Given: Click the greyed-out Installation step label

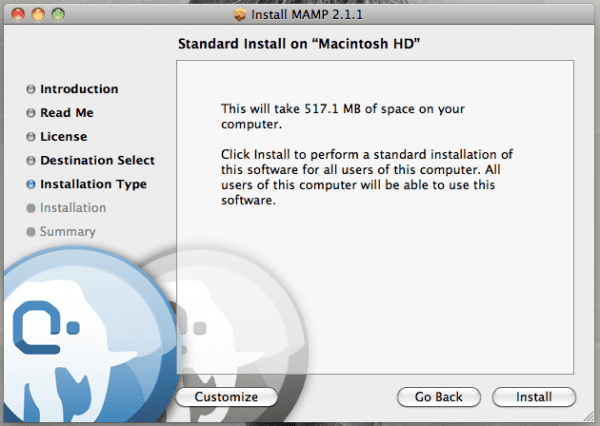Looking at the screenshot, I should coord(73,208).
